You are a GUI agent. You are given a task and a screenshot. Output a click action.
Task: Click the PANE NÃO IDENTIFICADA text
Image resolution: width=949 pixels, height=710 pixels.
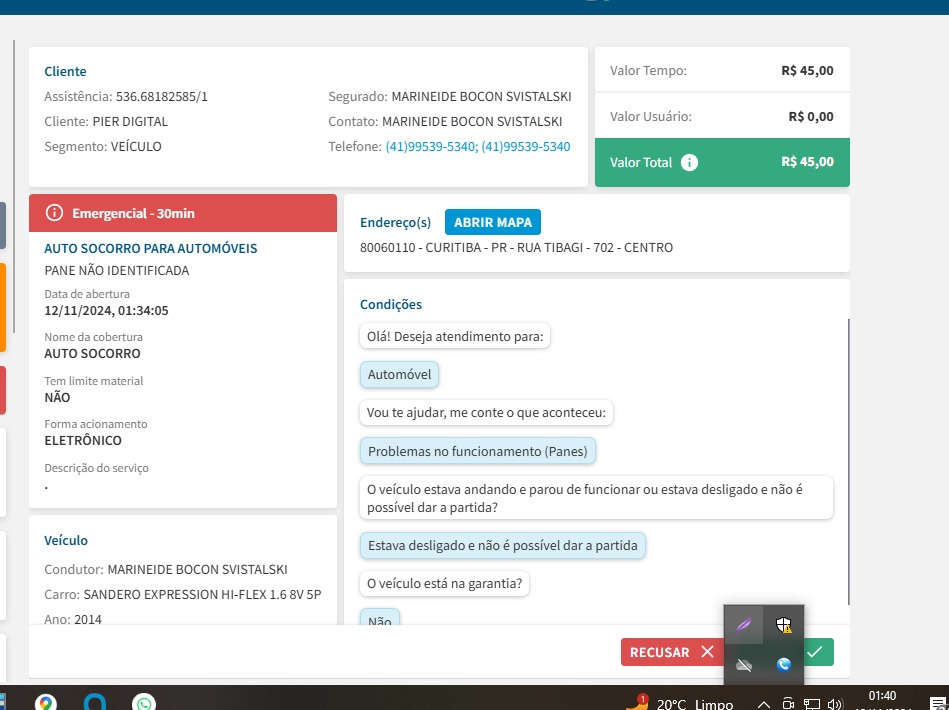click(117, 271)
